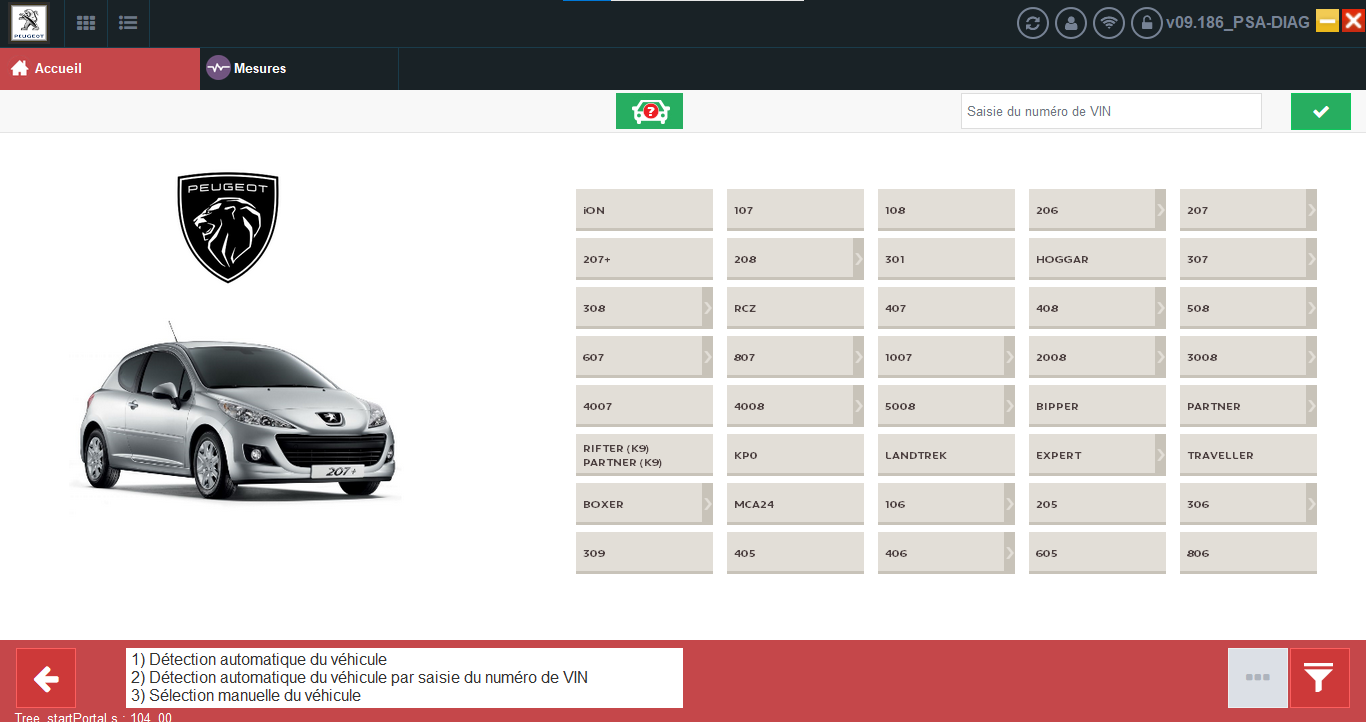
Task: Open the grid view icon
Action: tap(86, 23)
